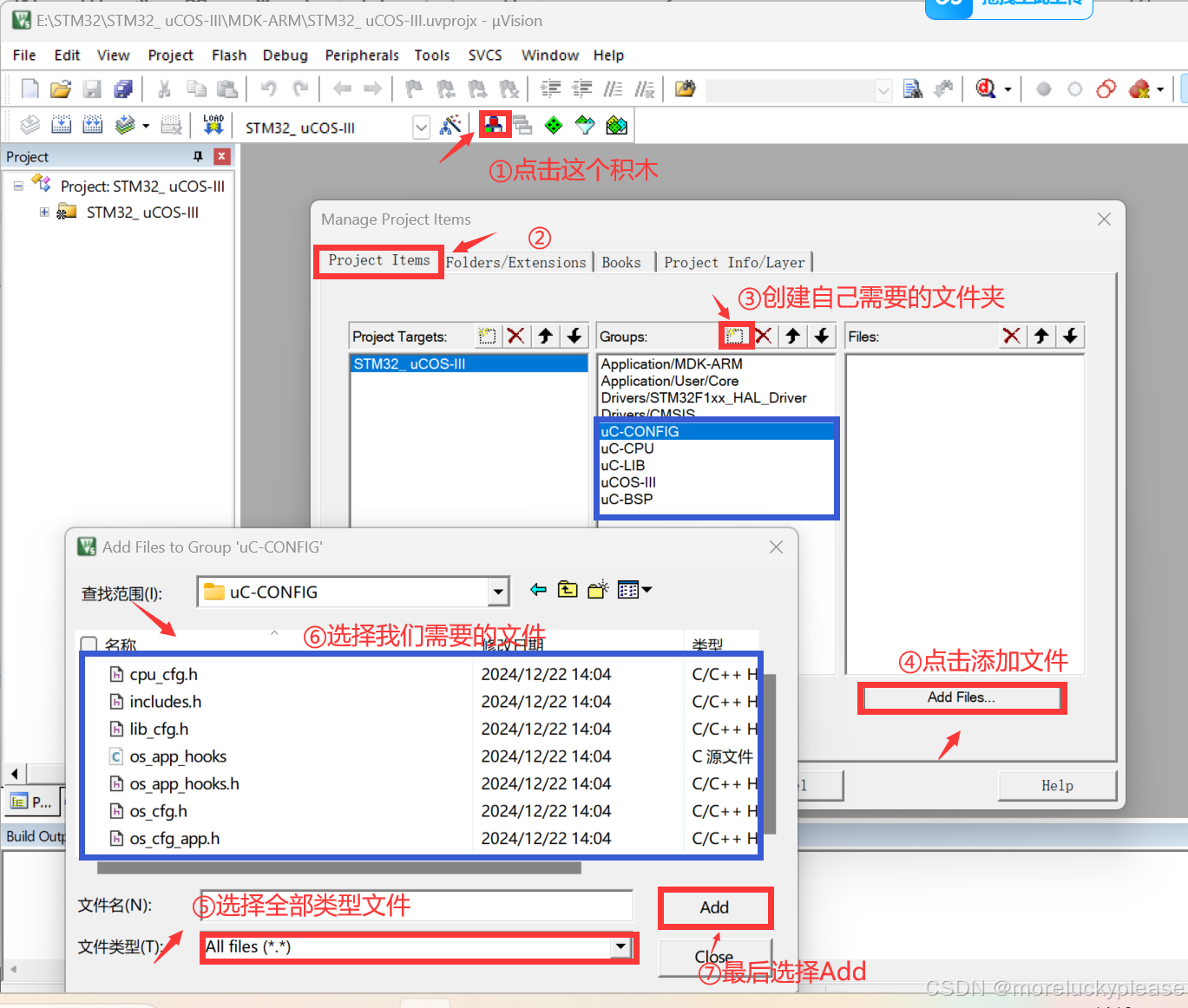
Task: Open the target selection dropdown STM32_ uCOS-III
Action: pyautogui.click(x=421, y=128)
